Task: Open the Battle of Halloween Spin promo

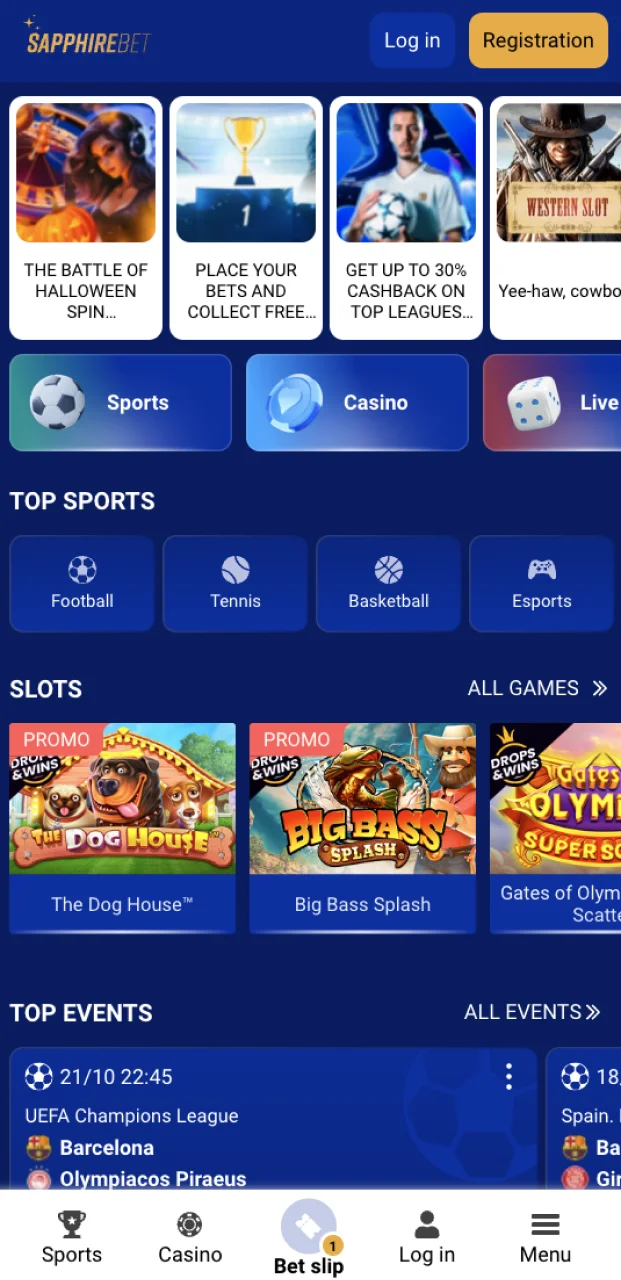Action: (x=86, y=218)
